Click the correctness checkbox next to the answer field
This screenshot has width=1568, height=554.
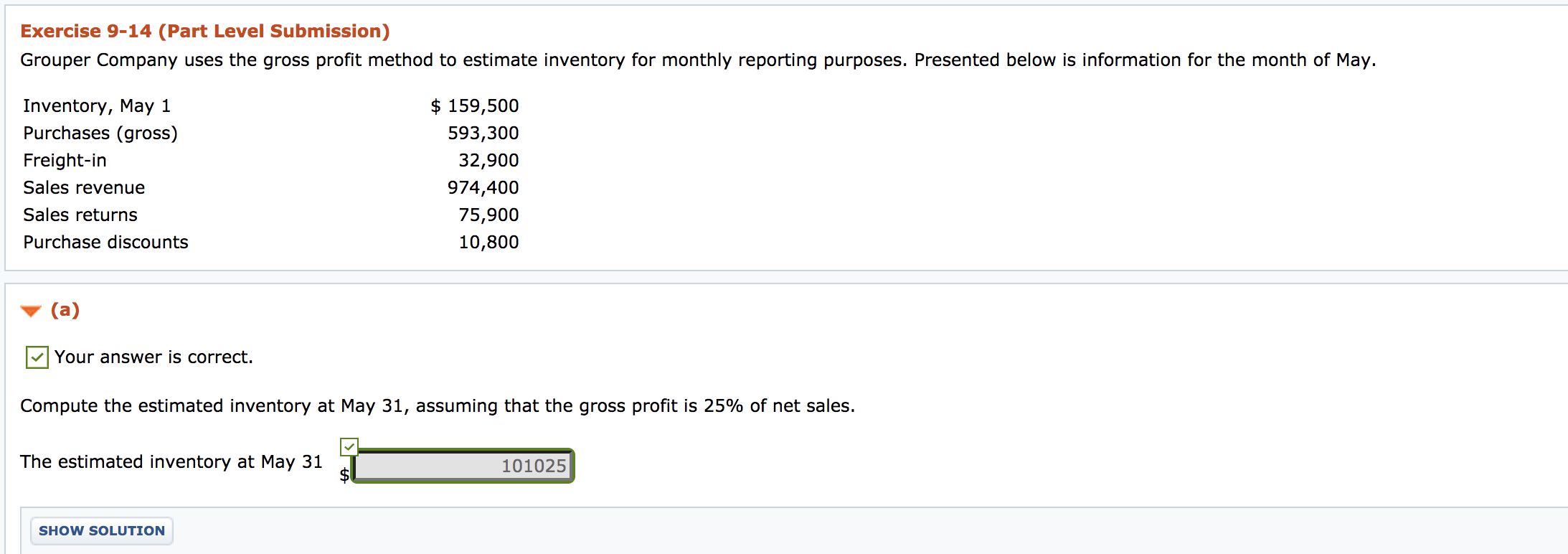coord(348,447)
